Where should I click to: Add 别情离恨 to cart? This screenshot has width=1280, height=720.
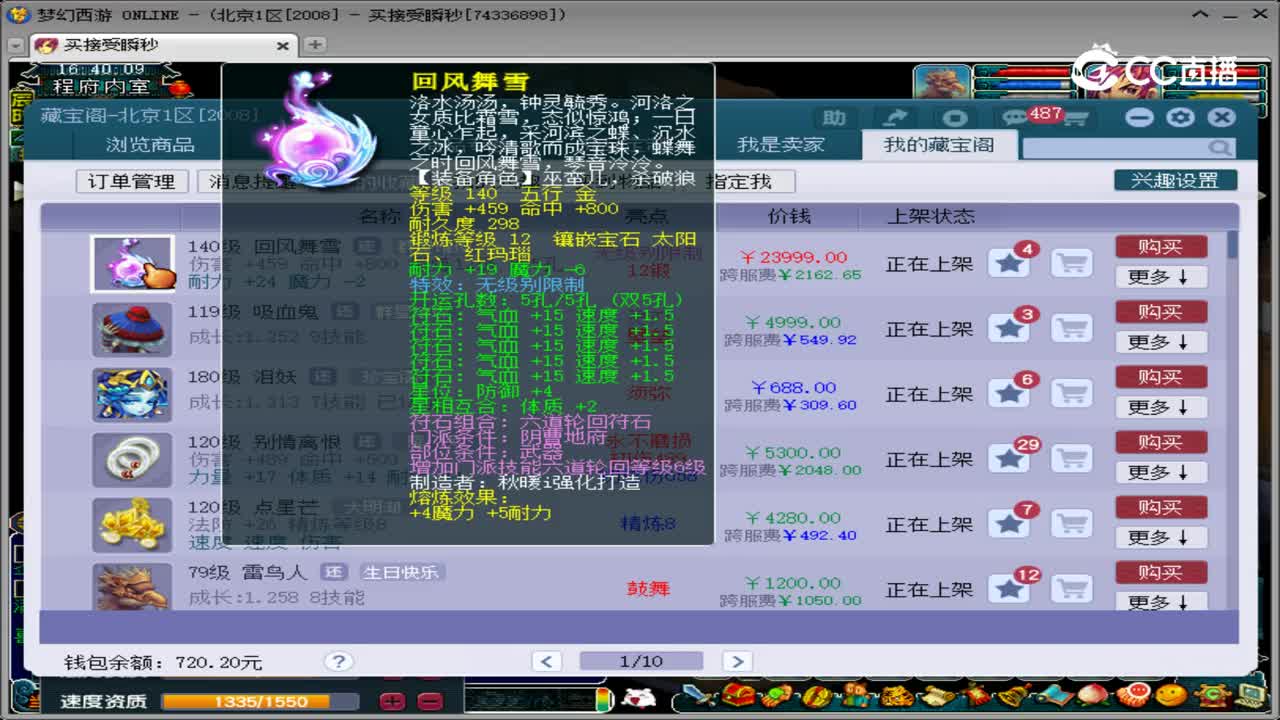(1072, 458)
